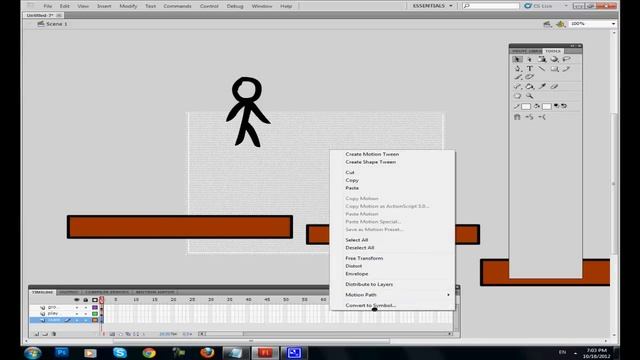Select the Brush tool
The image size is (640, 360).
(x=517, y=77)
